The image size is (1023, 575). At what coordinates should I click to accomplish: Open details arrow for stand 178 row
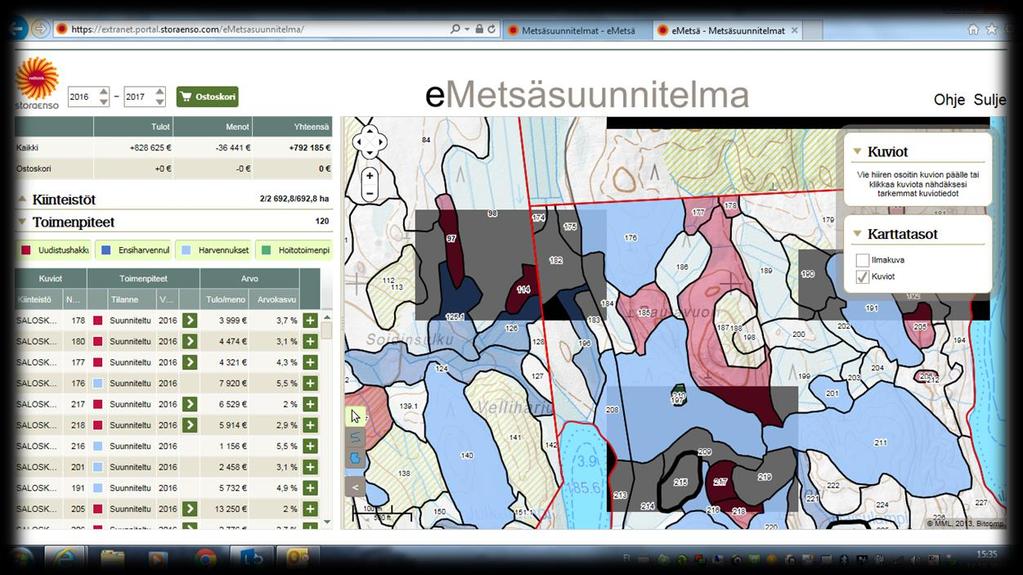(189, 320)
